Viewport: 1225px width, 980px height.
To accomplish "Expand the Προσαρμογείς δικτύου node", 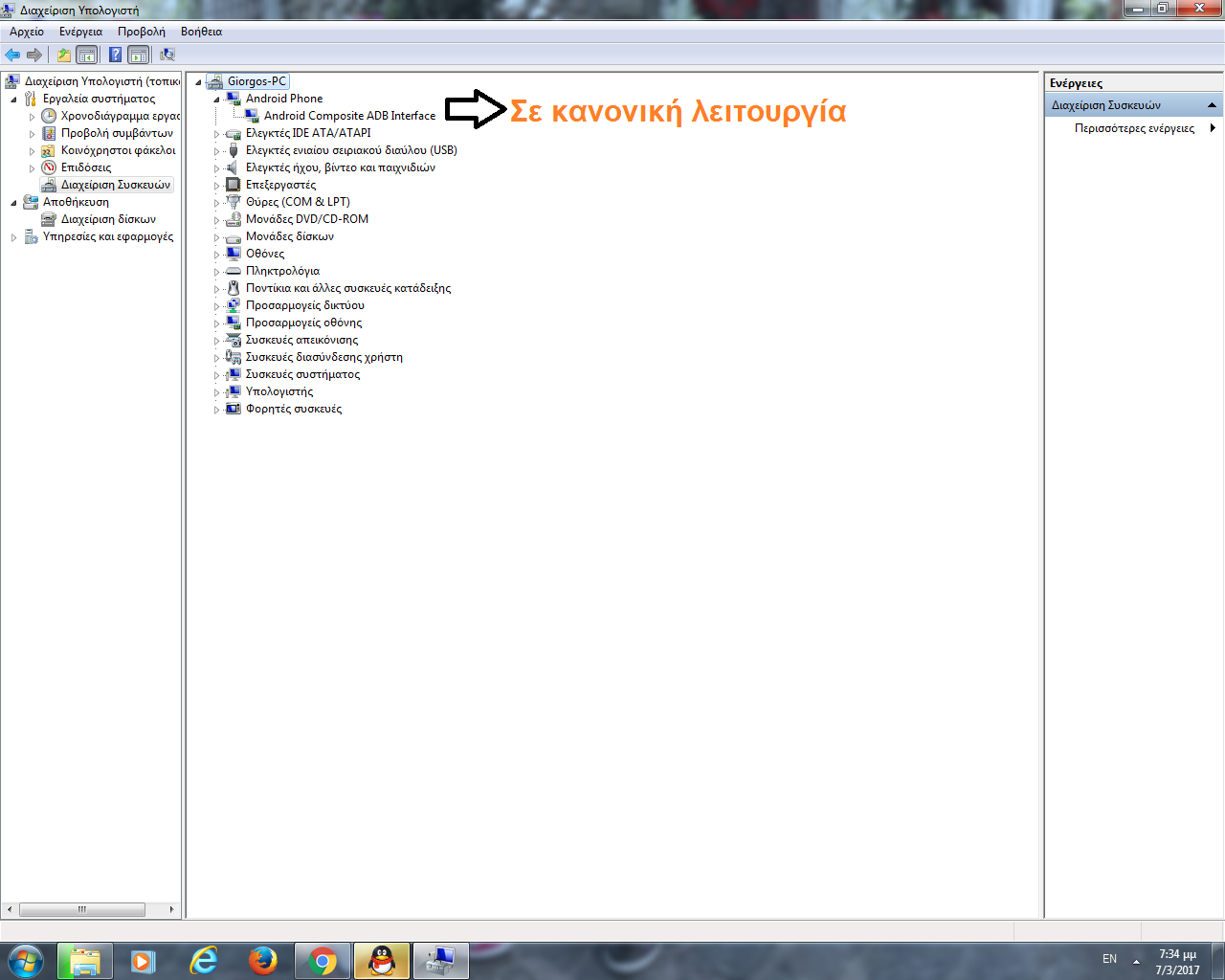I will pyautogui.click(x=216, y=306).
